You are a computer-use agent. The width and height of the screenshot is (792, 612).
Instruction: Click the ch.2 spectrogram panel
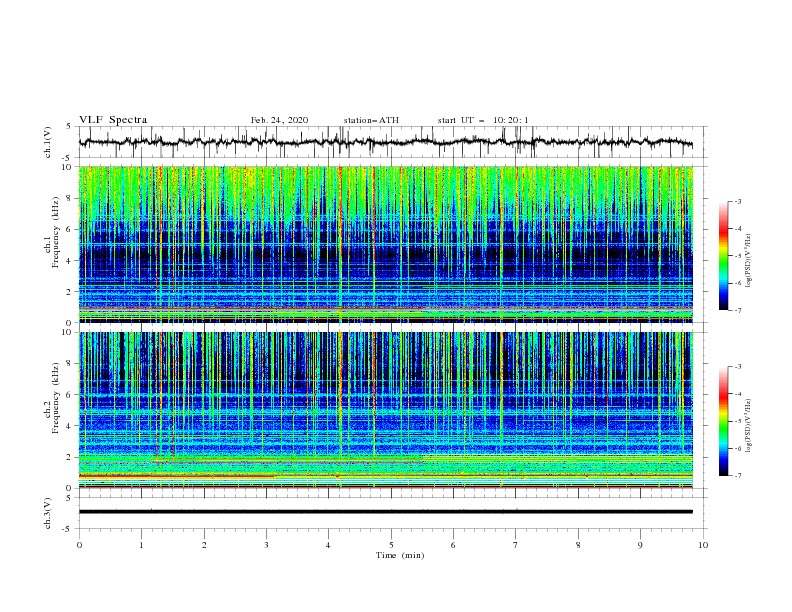[x=385, y=410]
